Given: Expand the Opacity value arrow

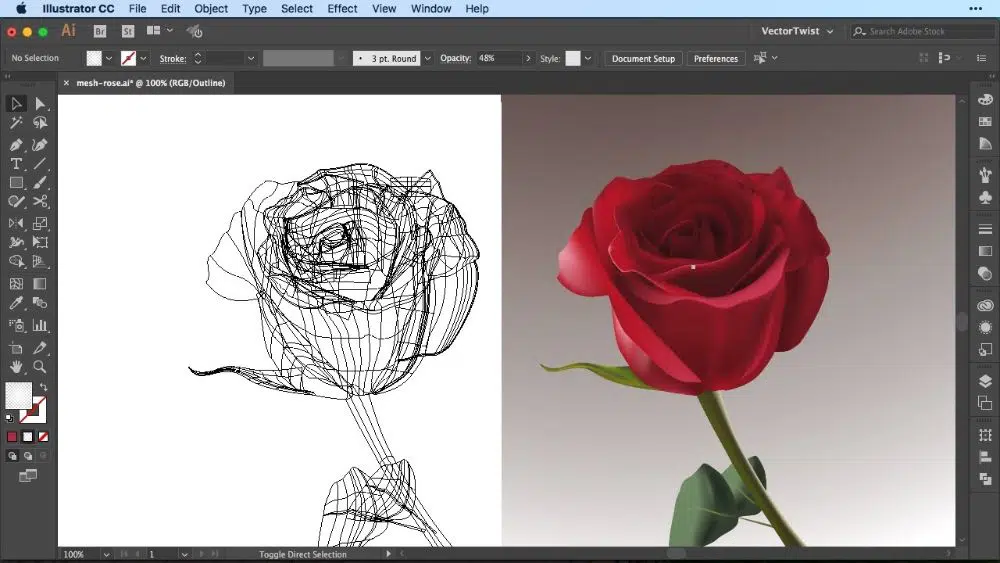Looking at the screenshot, I should (x=528, y=59).
